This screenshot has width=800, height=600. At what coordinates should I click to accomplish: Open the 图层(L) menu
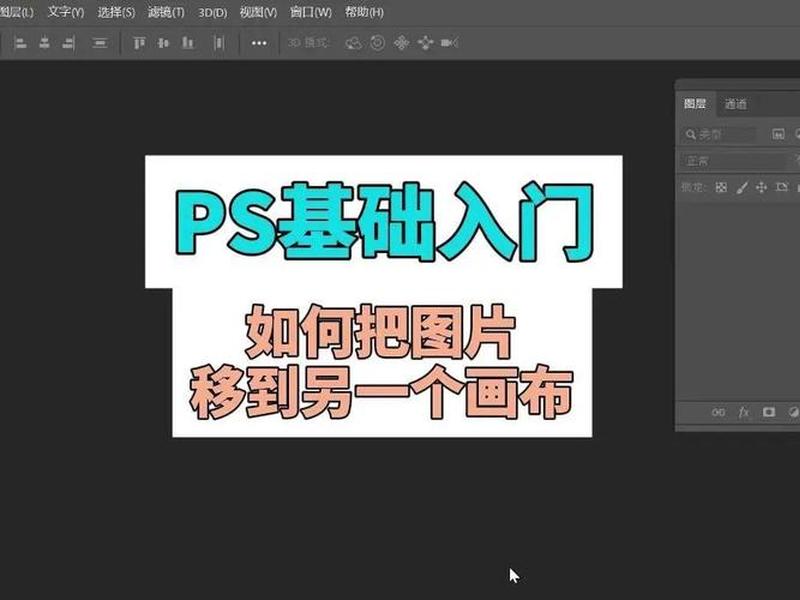tap(15, 12)
